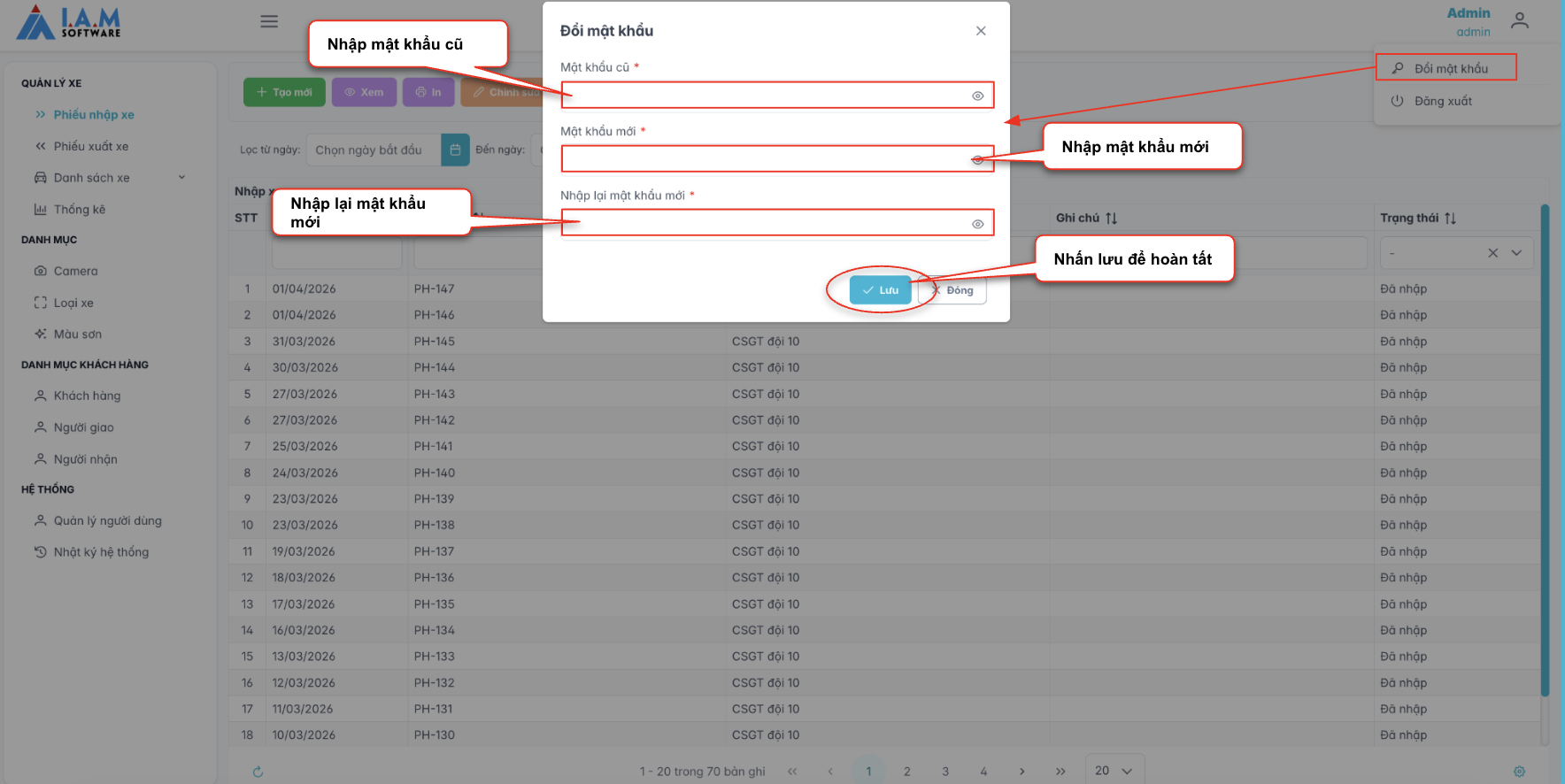
Task: Open the user profile avatar icon
Action: 1519,21
